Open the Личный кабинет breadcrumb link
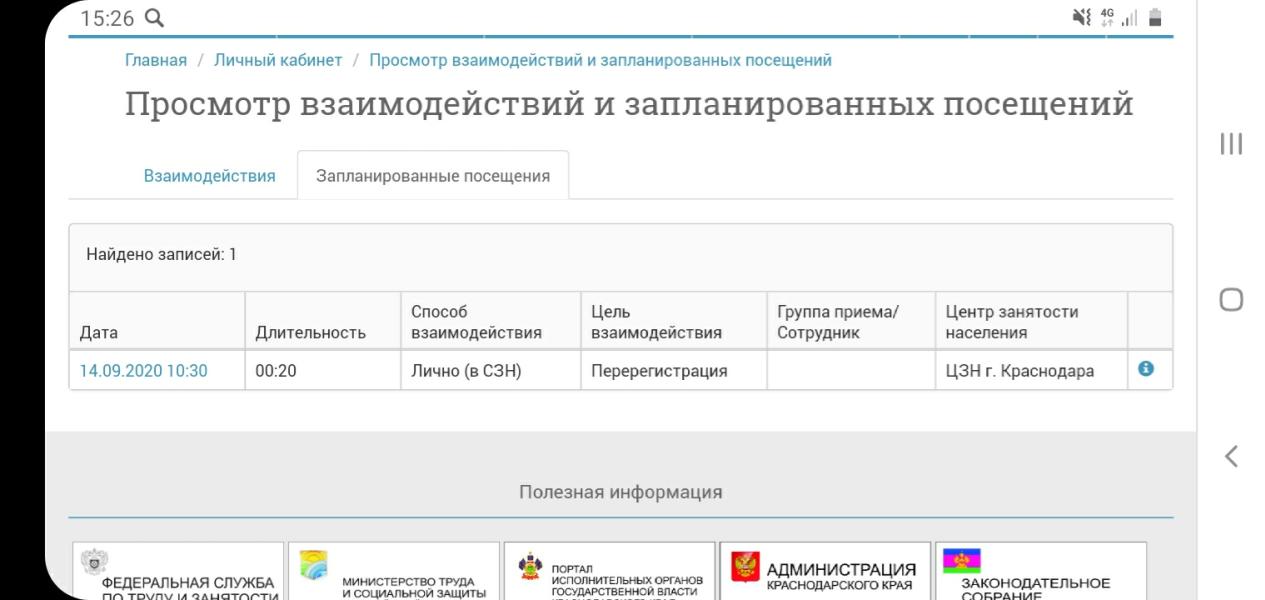The width and height of the screenshot is (1265, 600). [278, 60]
